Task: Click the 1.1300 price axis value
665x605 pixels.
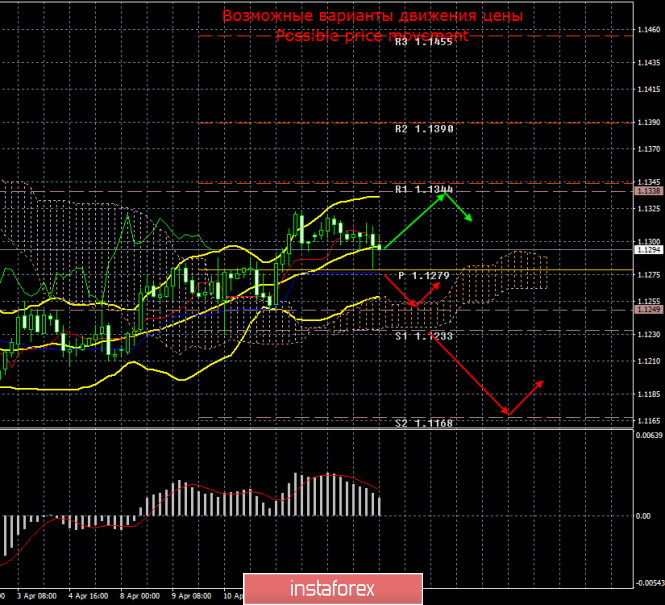Action: 649,242
